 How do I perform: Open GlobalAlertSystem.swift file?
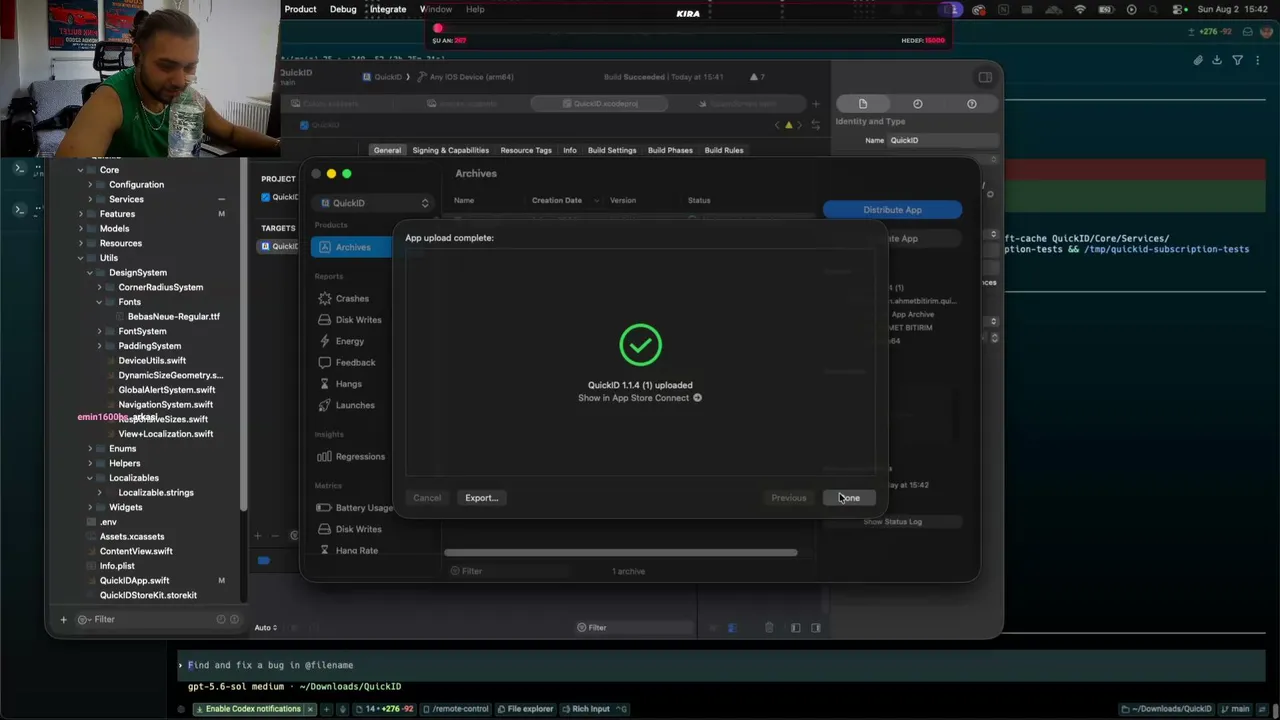[x=167, y=390]
